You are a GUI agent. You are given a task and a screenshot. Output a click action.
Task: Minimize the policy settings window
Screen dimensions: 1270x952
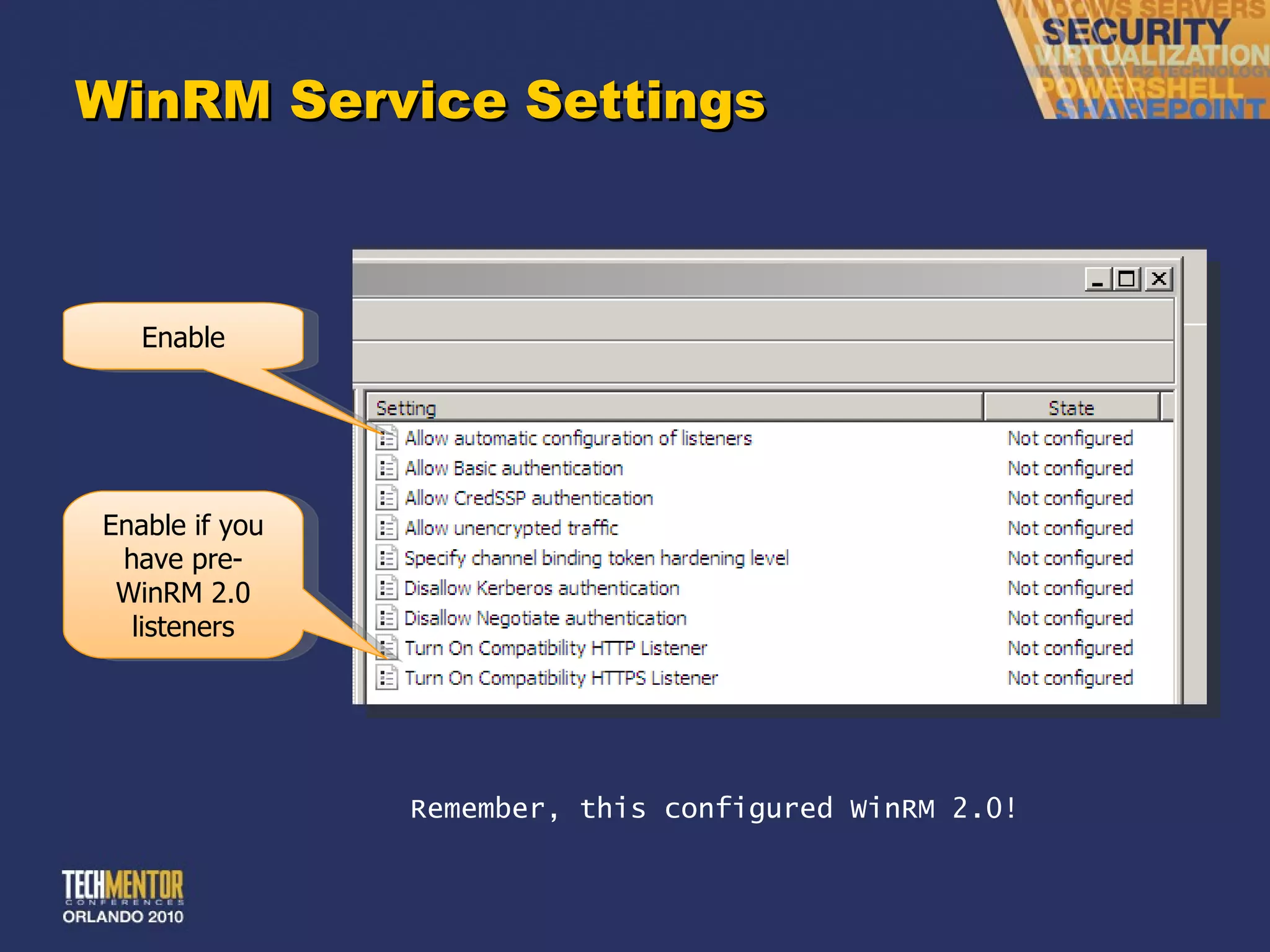1098,279
